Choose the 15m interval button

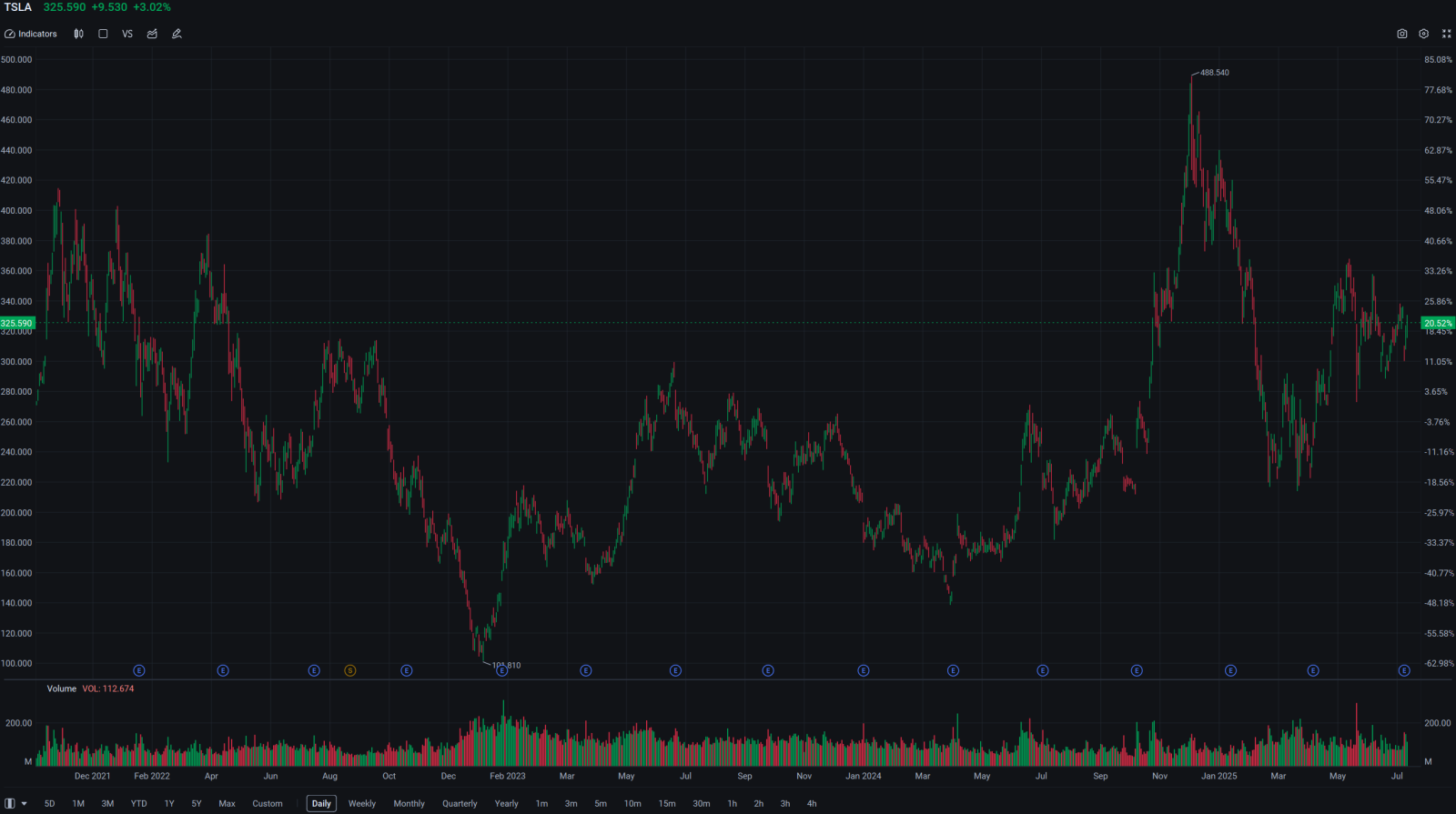[x=667, y=803]
